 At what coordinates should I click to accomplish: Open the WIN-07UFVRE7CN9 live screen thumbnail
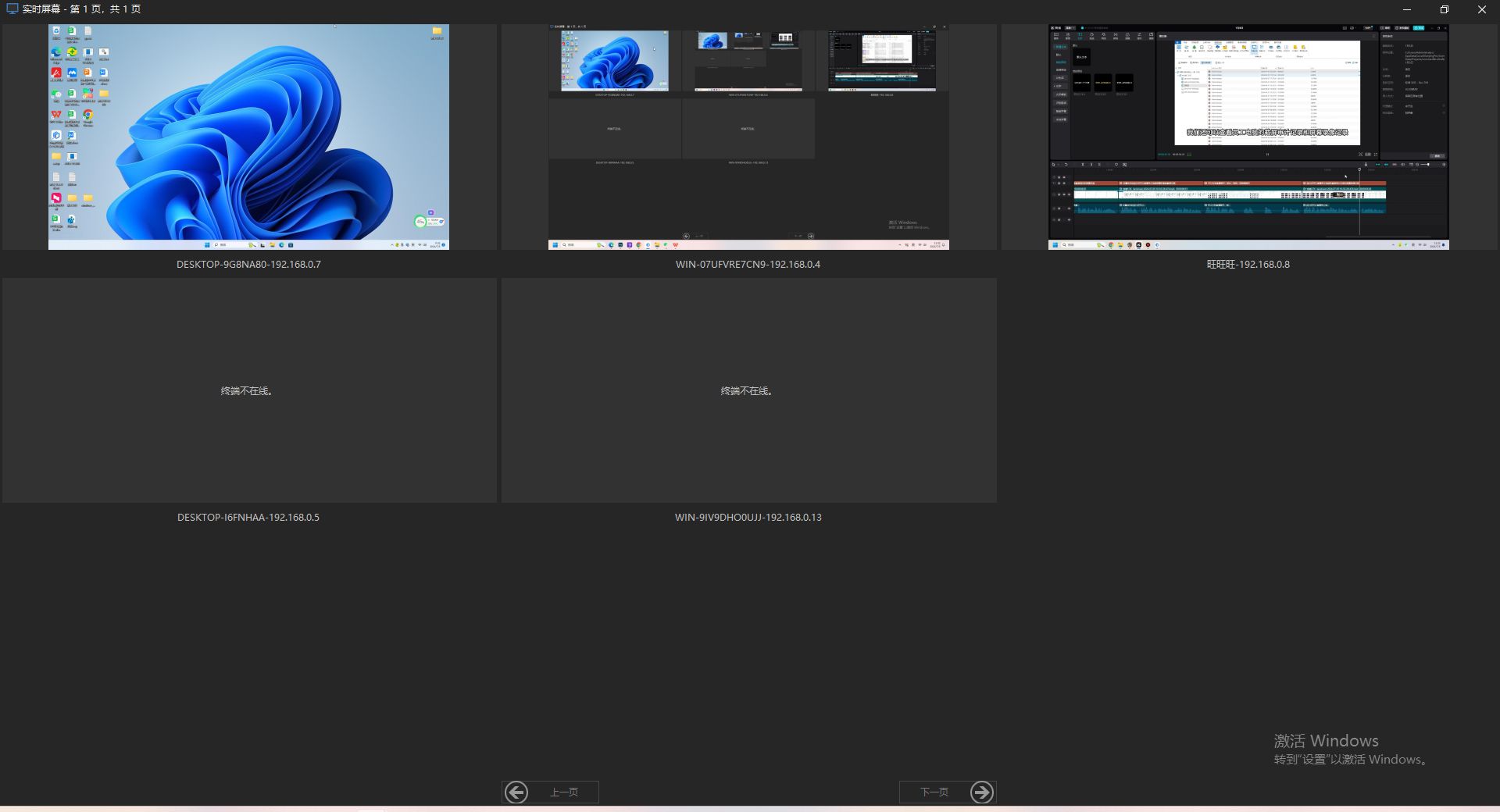pyautogui.click(x=748, y=137)
